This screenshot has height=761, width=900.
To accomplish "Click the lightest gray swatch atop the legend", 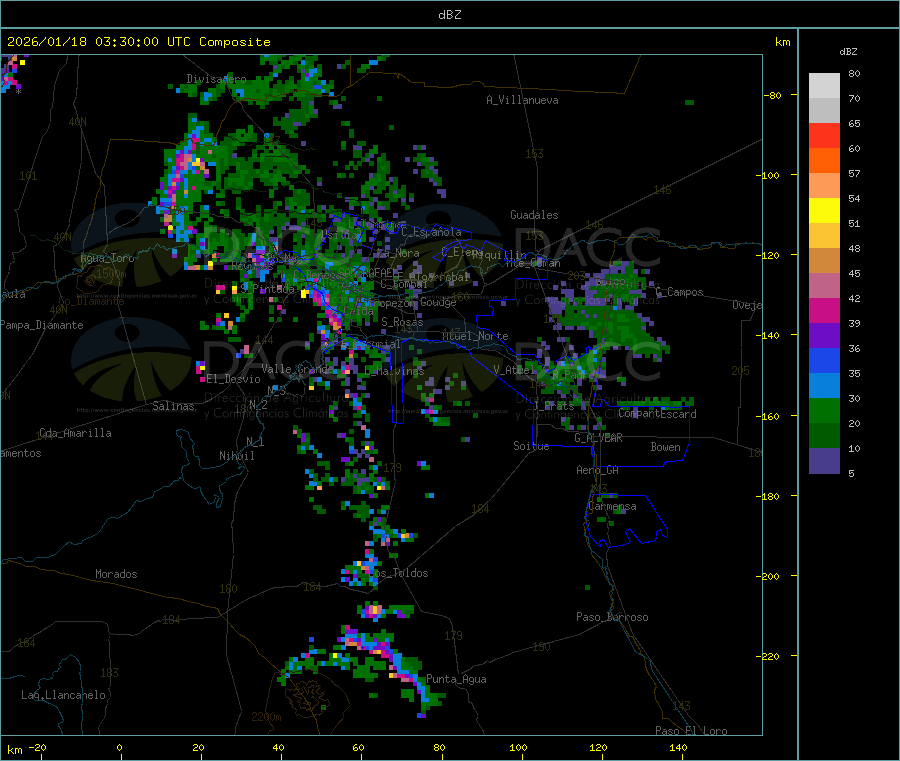I will 824,86.
